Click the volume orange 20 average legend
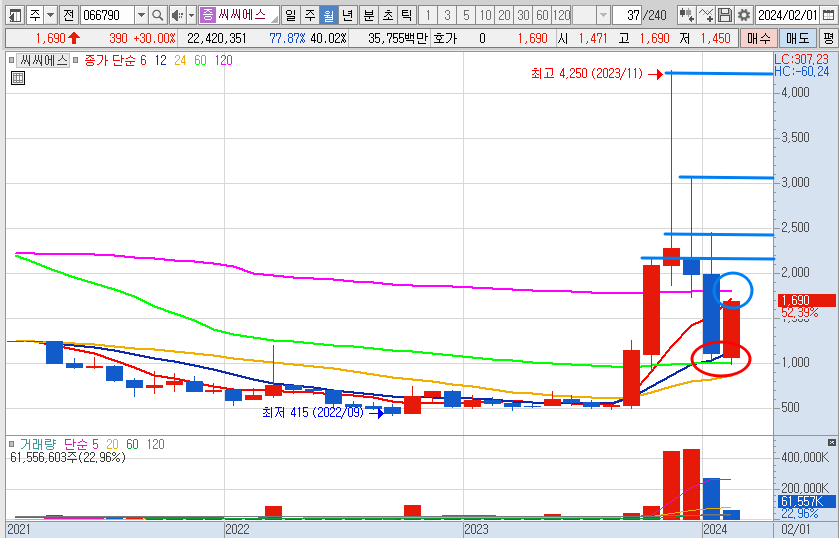Viewport: 839px width, 538px height. [x=112, y=444]
